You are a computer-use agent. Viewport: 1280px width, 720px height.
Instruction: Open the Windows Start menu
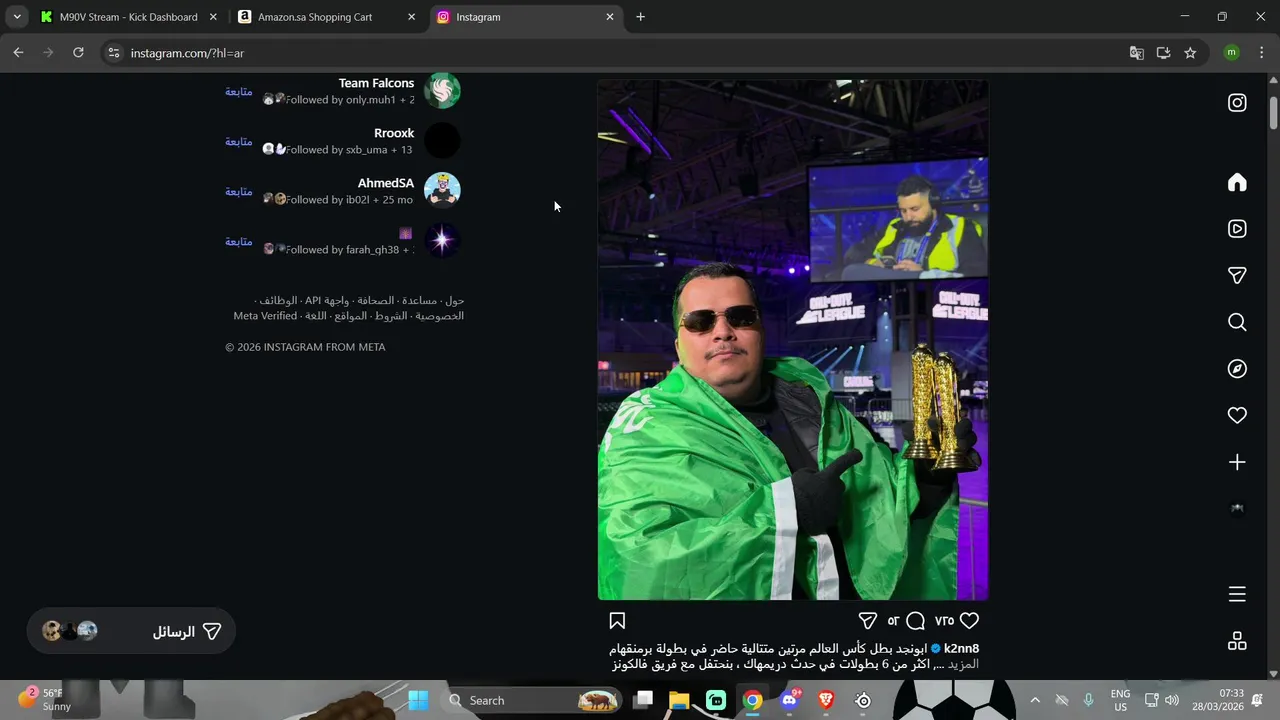(418, 700)
